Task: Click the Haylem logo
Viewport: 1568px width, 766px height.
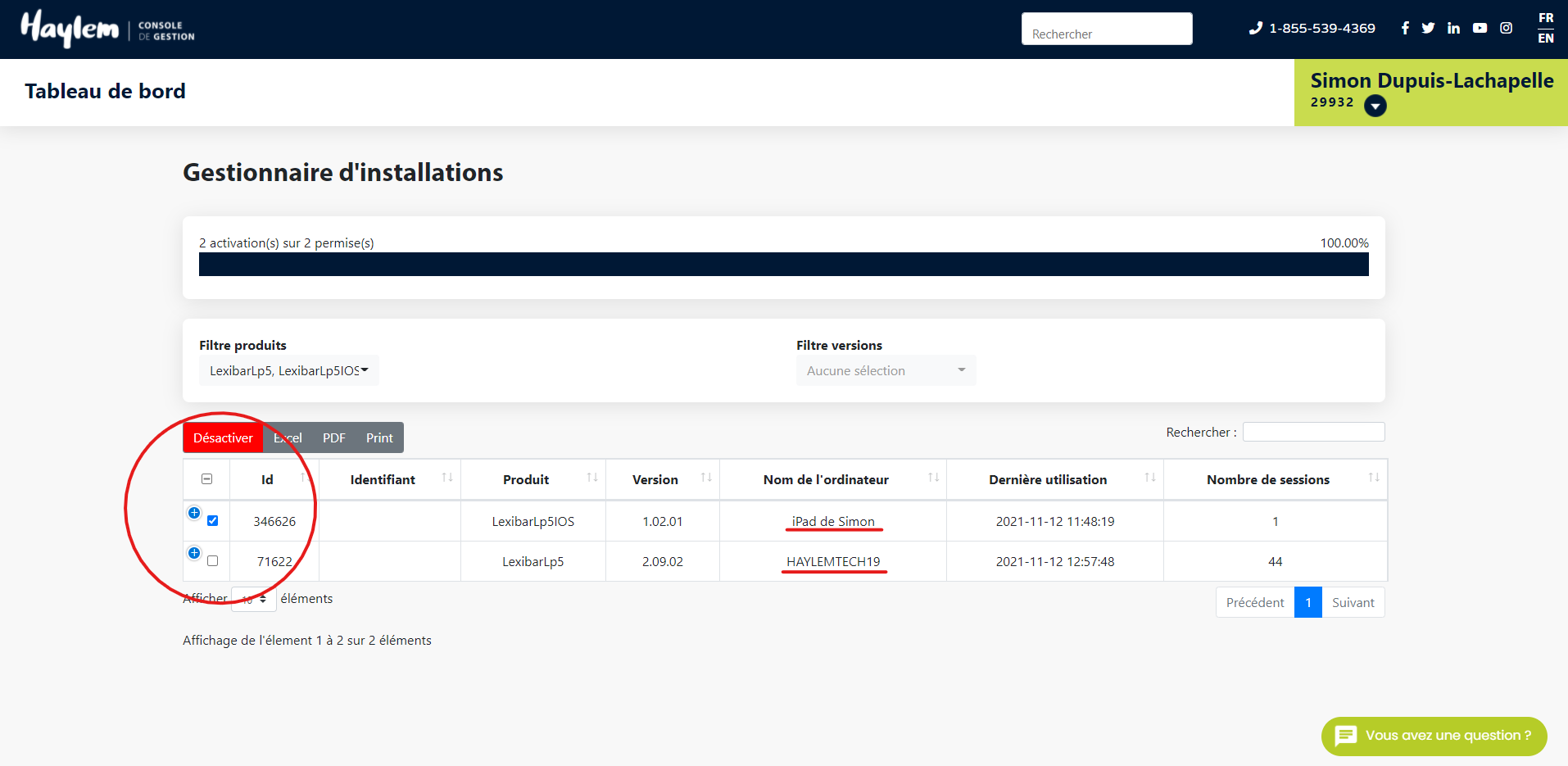Action: (x=70, y=29)
